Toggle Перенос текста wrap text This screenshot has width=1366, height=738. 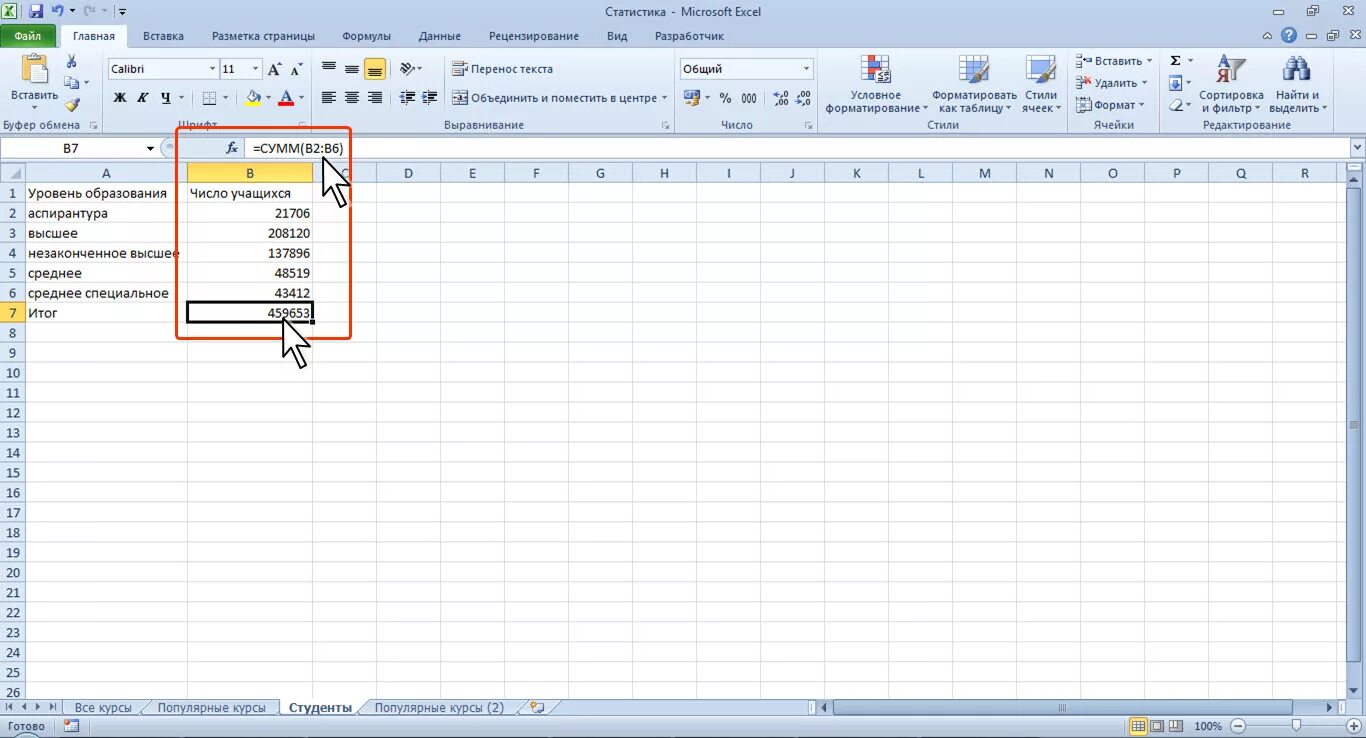[502, 69]
